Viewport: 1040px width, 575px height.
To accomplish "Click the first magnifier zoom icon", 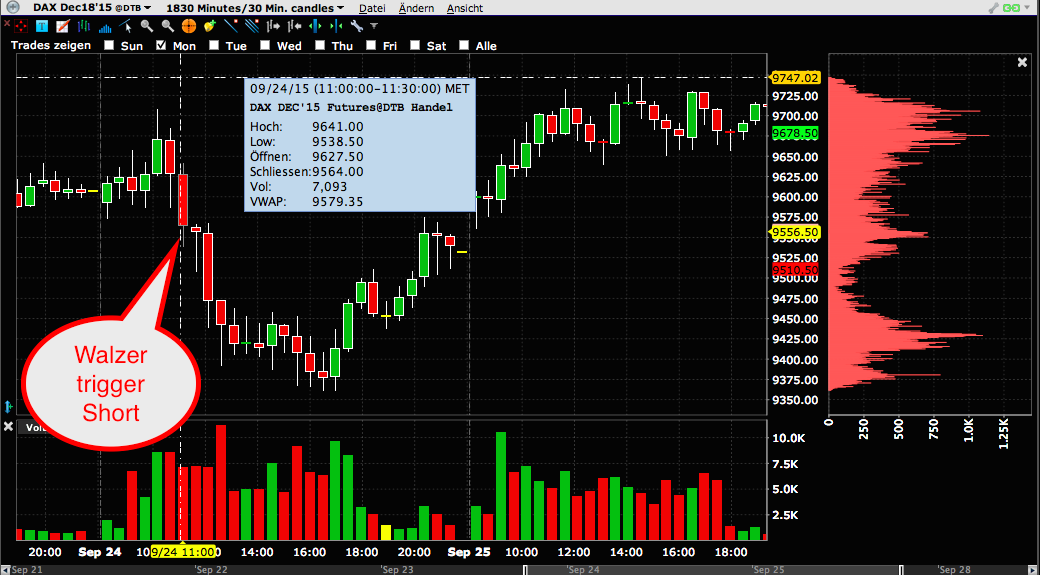I will [x=147, y=27].
